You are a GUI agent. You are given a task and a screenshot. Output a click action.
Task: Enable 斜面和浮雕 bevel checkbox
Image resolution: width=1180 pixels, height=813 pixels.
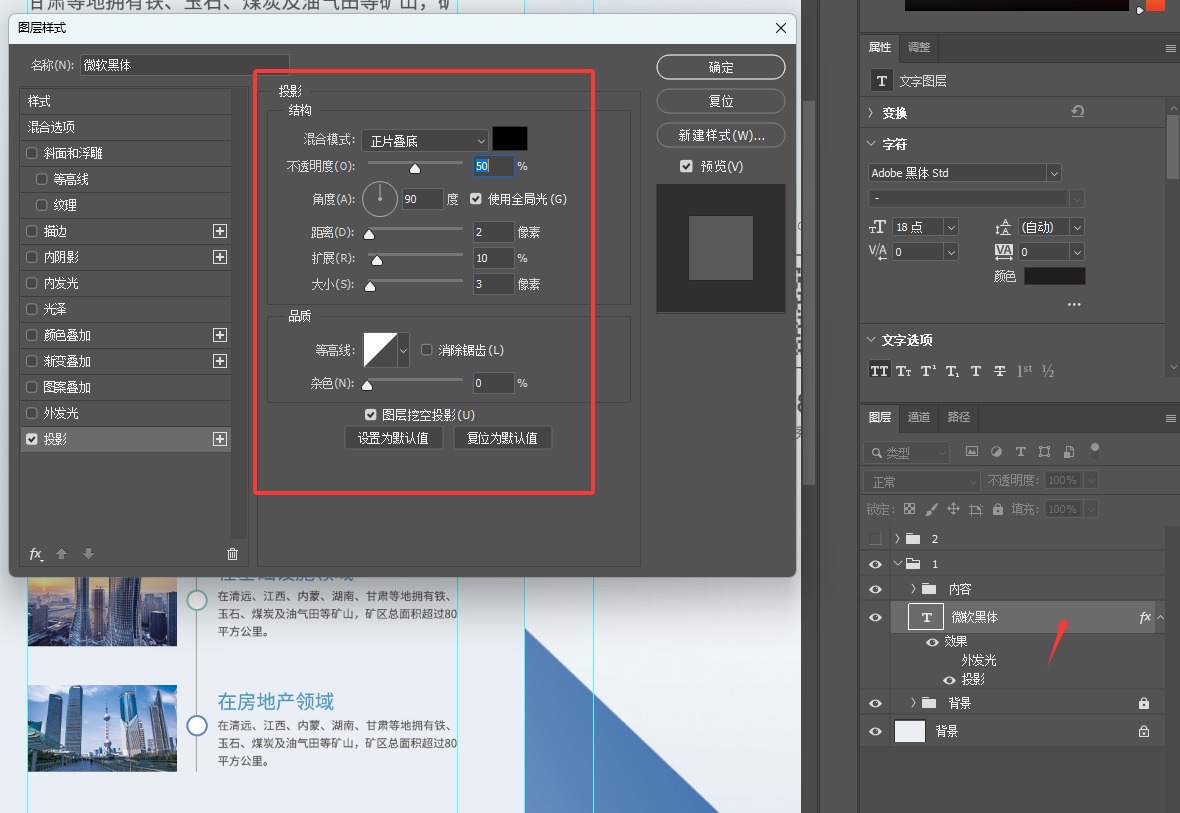tap(32, 153)
